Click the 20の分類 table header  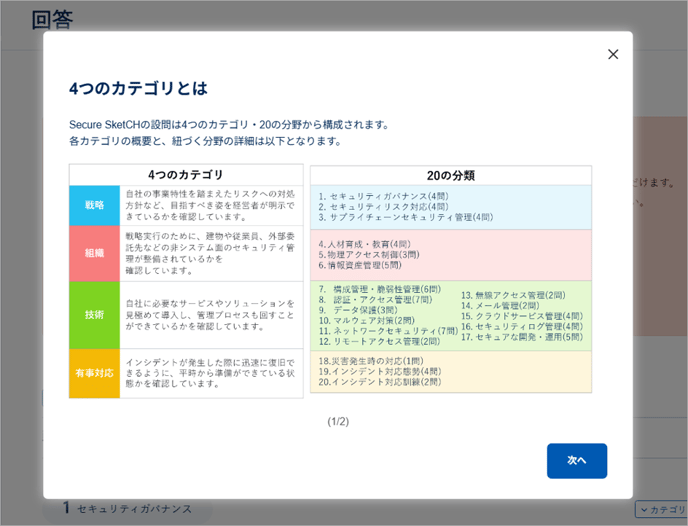point(451,176)
